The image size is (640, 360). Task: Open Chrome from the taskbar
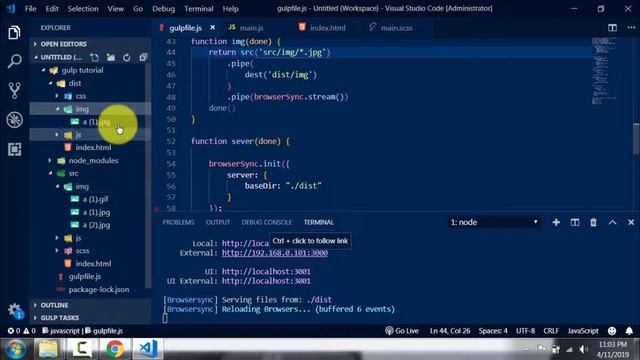point(115,349)
